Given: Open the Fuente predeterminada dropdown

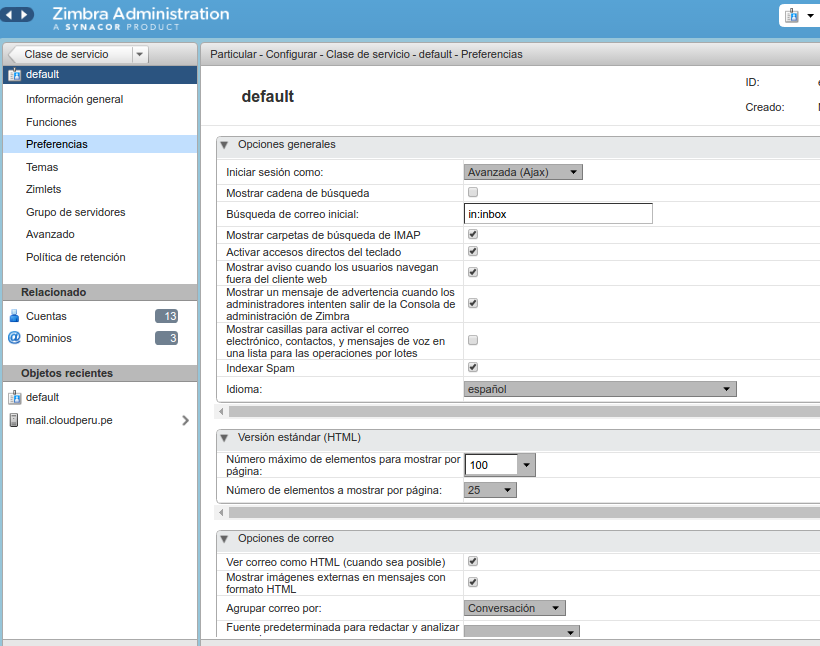Looking at the screenshot, I should (521, 631).
